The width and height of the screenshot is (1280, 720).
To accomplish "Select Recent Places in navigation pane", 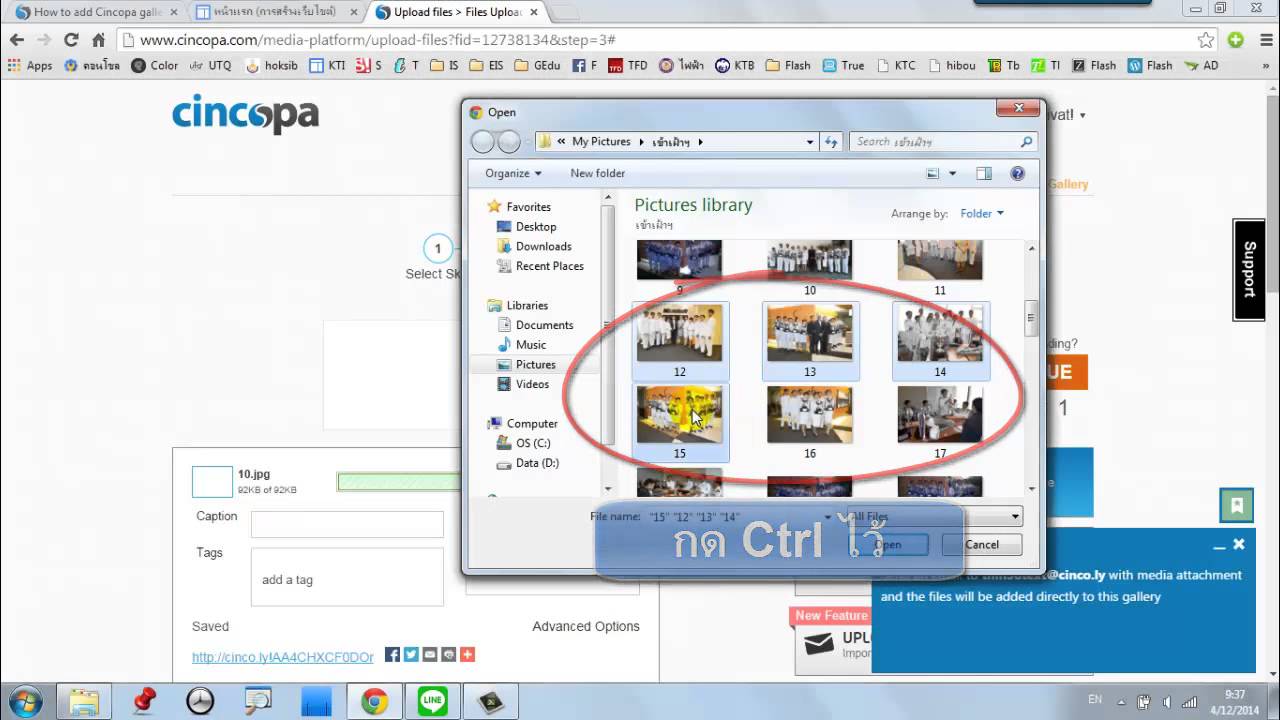I will [x=549, y=266].
